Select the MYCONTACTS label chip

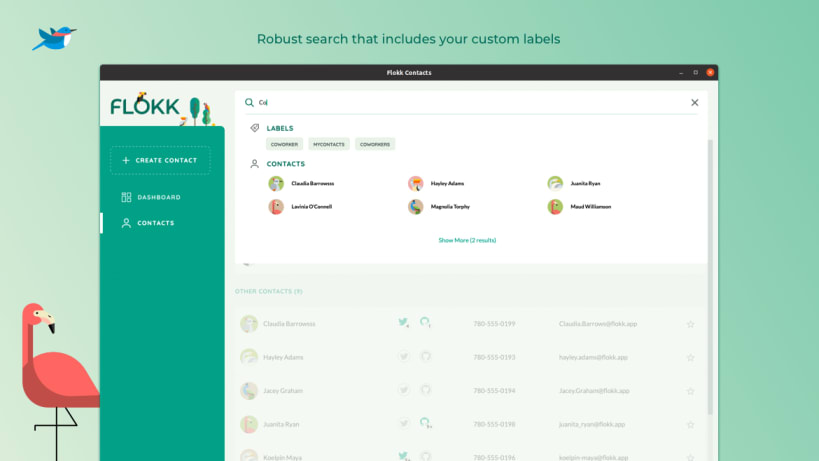click(x=329, y=144)
